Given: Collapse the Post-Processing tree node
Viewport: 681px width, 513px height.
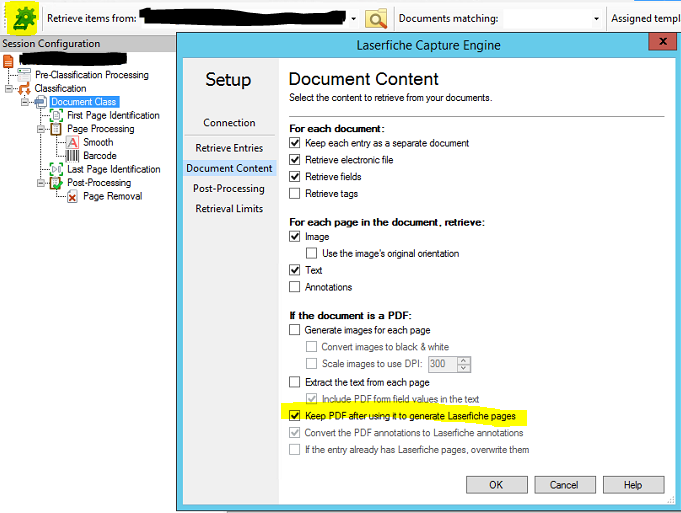Looking at the screenshot, I should (x=41, y=183).
